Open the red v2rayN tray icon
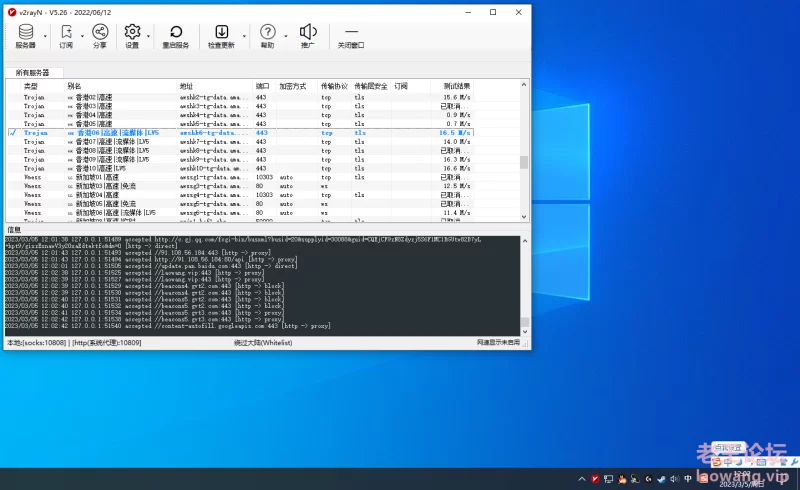Viewport: 800px width, 490px height. (x=595, y=479)
